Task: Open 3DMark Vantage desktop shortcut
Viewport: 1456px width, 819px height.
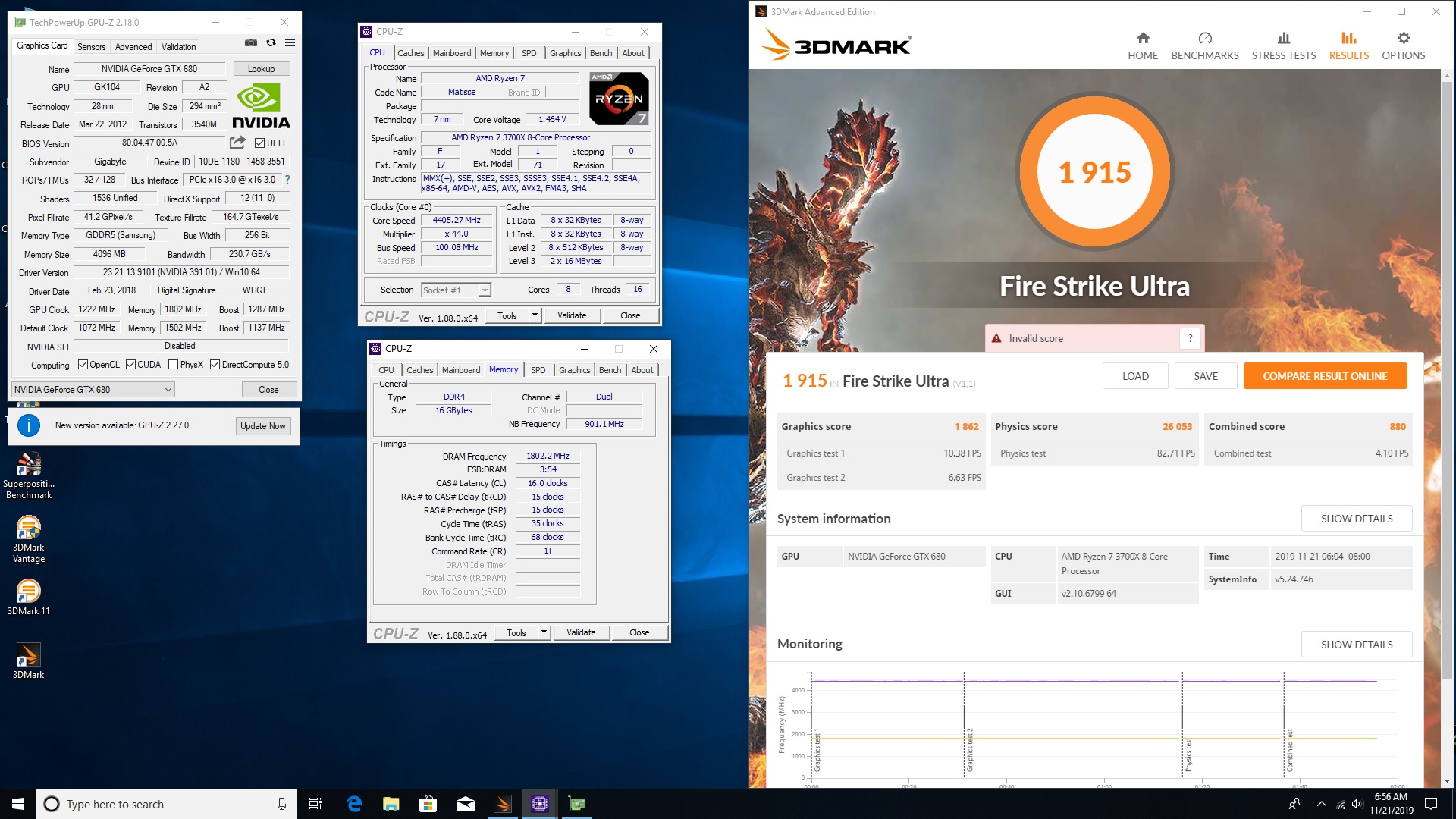Action: tap(29, 539)
